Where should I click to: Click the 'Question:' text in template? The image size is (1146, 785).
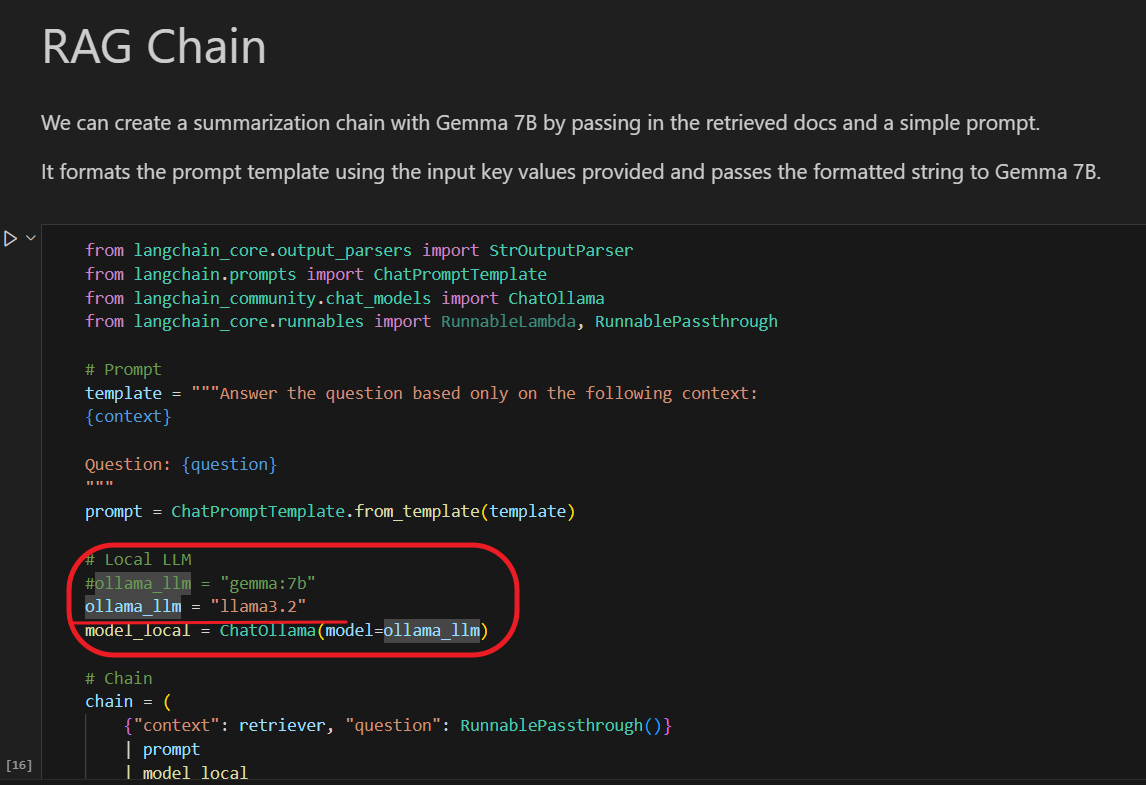pyautogui.click(x=127, y=464)
